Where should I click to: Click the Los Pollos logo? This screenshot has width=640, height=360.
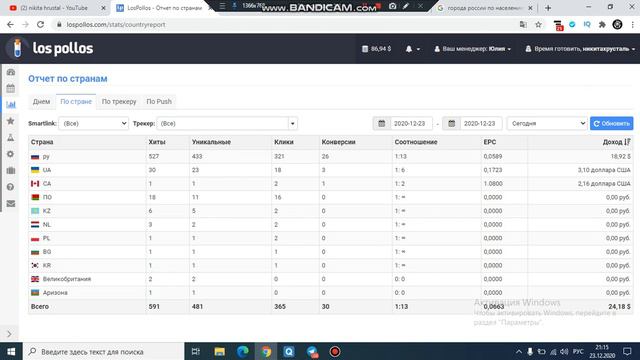click(50, 48)
